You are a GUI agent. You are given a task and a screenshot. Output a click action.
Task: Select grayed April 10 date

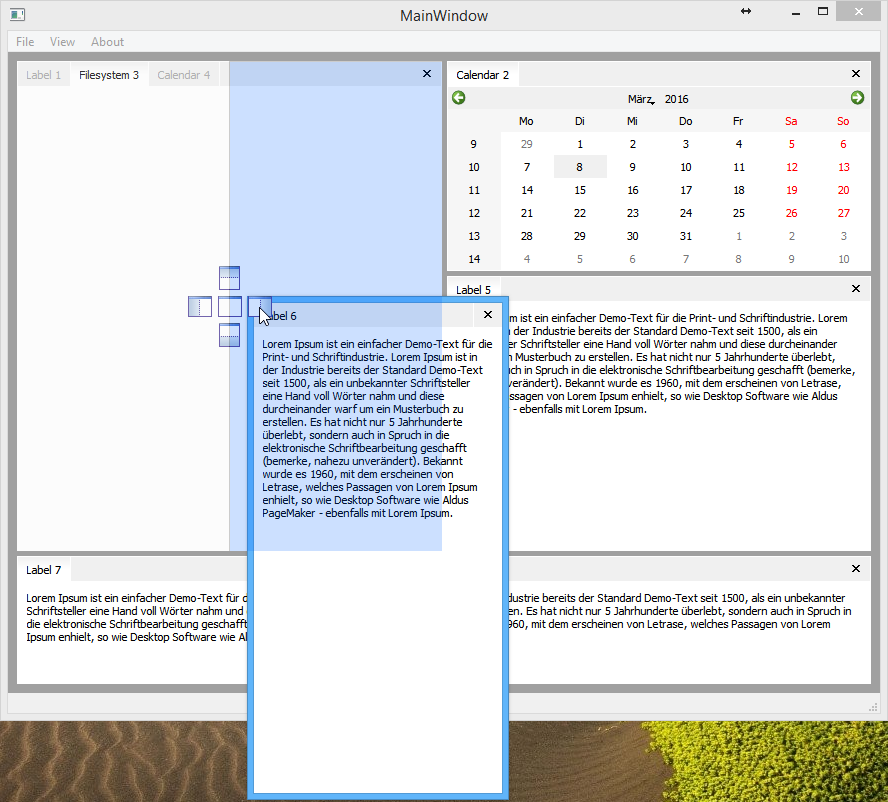pyautogui.click(x=844, y=259)
